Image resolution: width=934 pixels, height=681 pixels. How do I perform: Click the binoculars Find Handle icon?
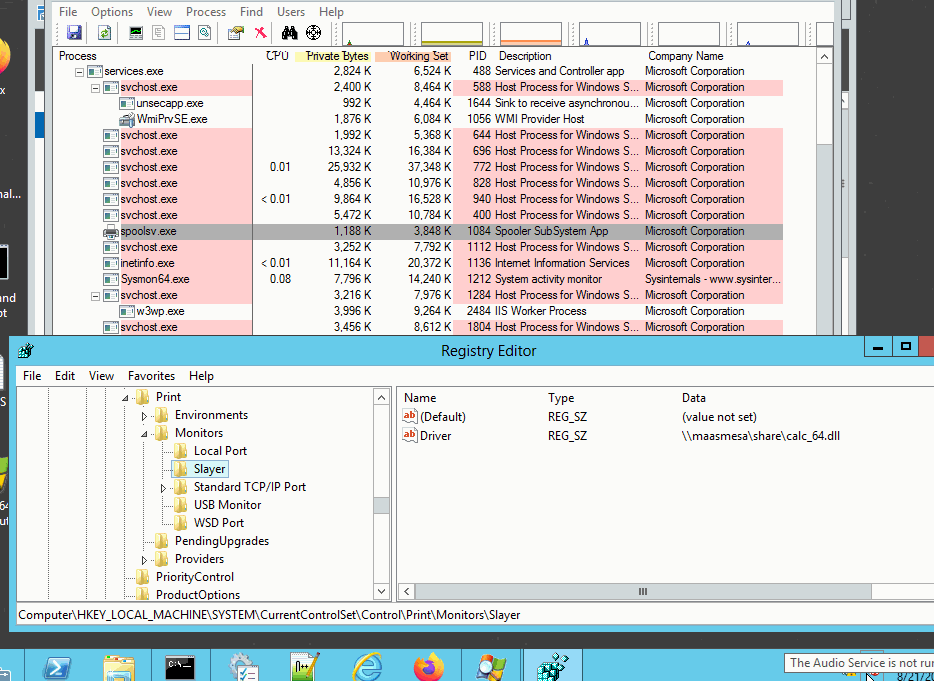pyautogui.click(x=289, y=32)
